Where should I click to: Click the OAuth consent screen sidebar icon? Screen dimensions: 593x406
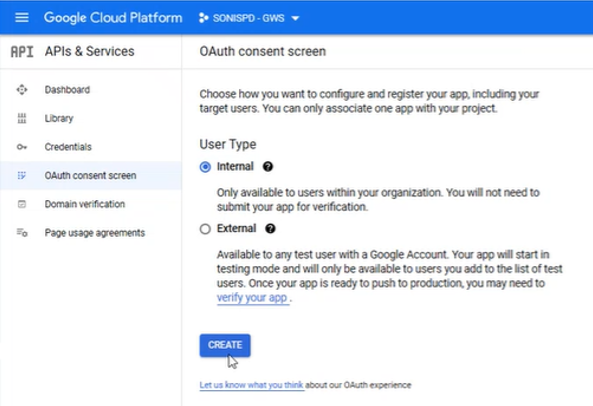22,175
